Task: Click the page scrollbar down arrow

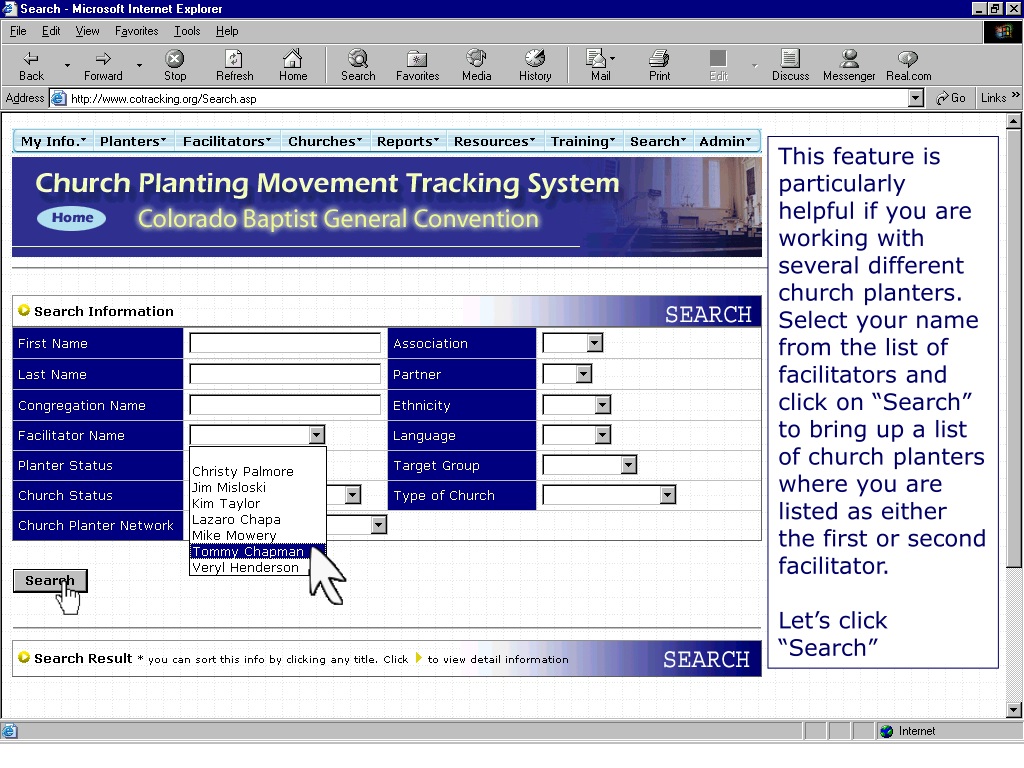Action: click(1013, 709)
